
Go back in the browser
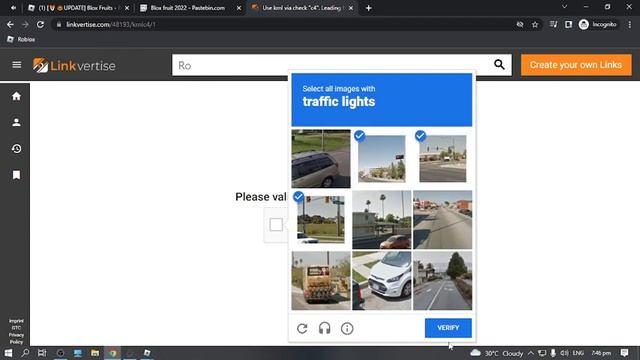pos(10,24)
